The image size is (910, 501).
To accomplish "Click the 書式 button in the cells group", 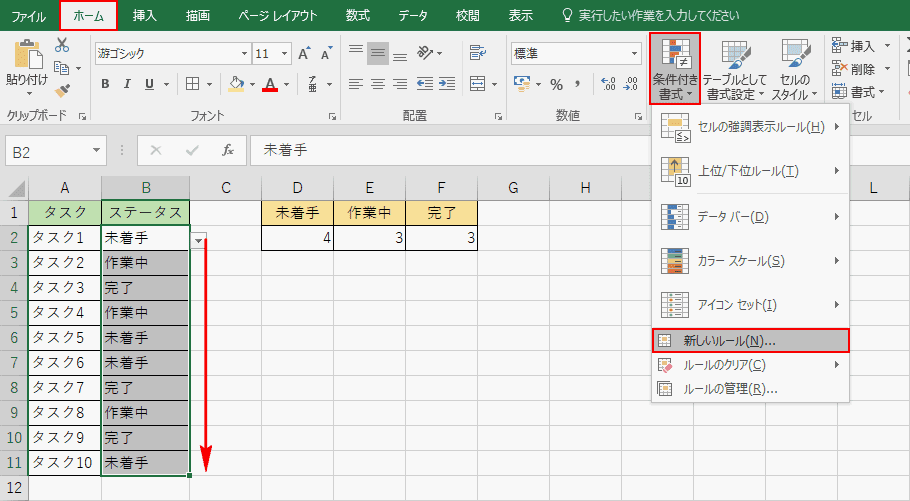I will [x=858, y=92].
